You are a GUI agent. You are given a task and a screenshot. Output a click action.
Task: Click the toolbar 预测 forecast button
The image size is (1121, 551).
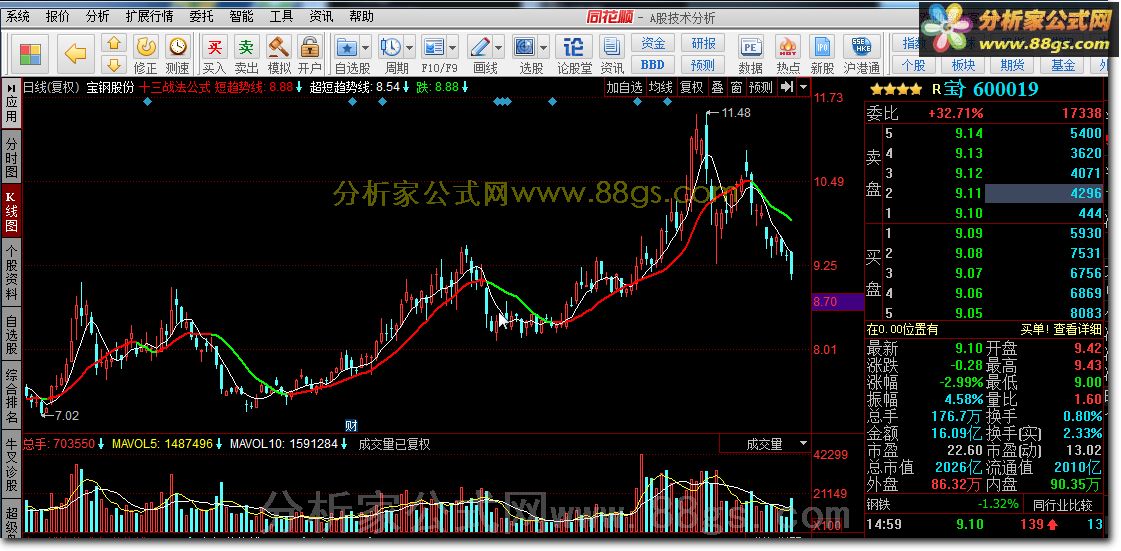click(x=703, y=65)
